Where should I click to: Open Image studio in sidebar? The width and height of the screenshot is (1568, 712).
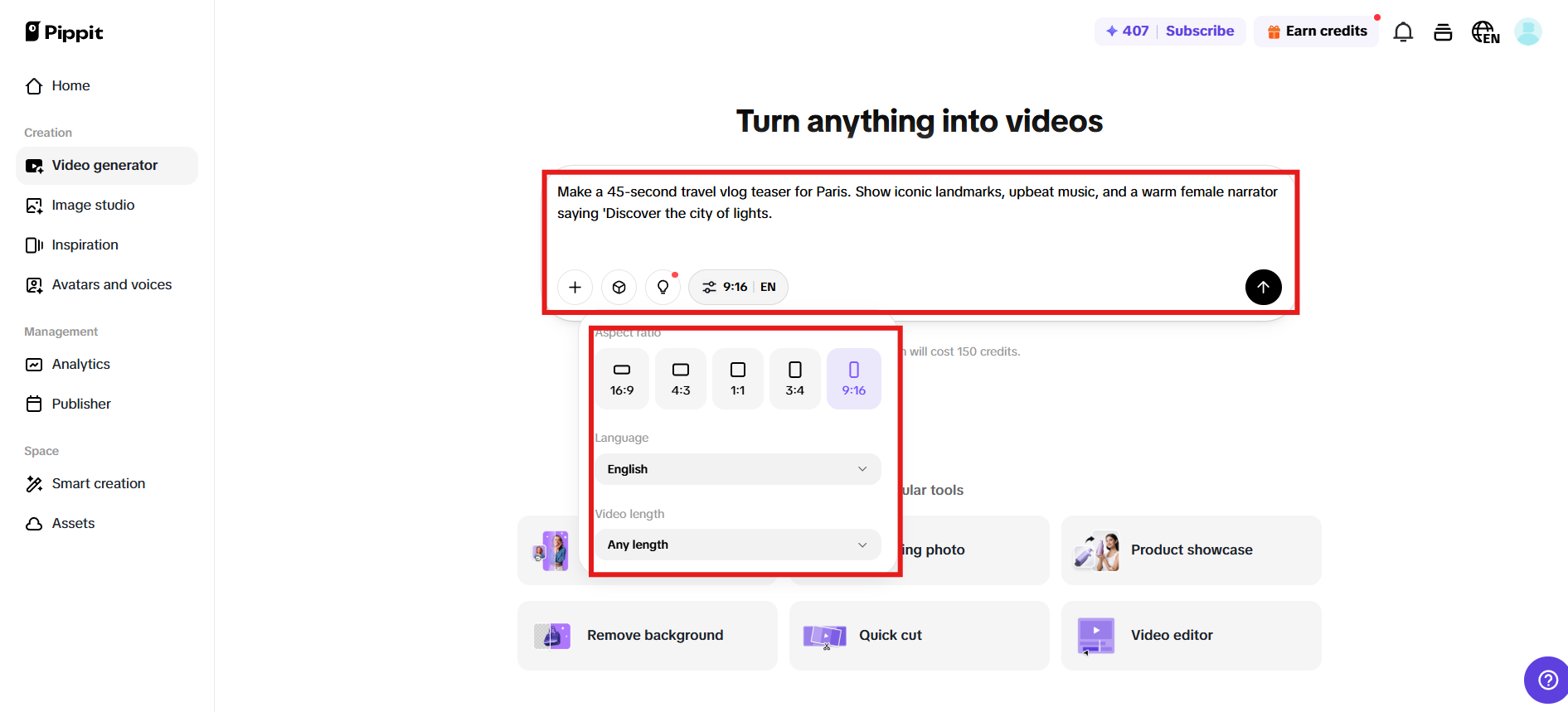107,206
